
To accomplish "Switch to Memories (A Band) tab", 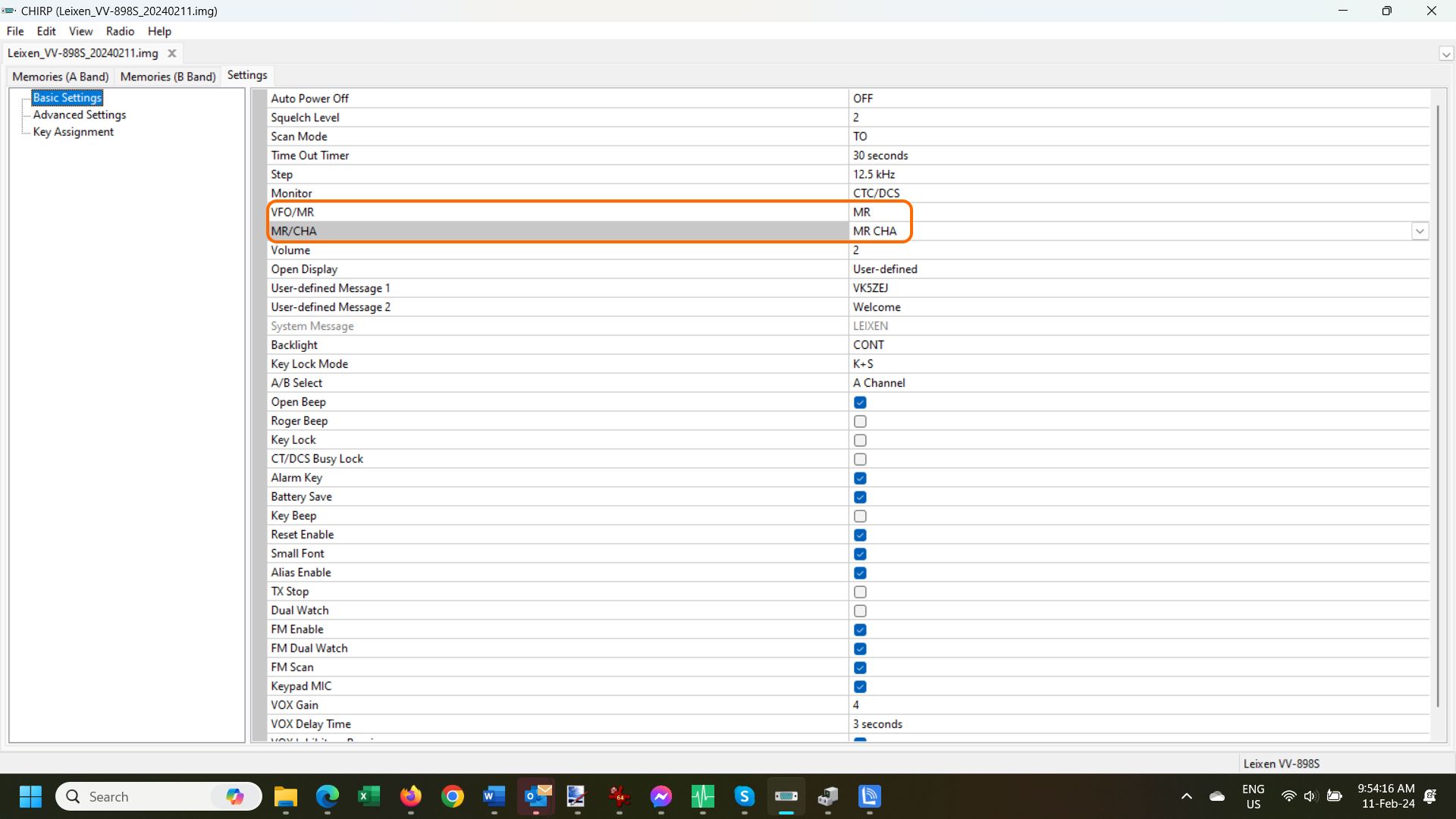I will coord(61,77).
